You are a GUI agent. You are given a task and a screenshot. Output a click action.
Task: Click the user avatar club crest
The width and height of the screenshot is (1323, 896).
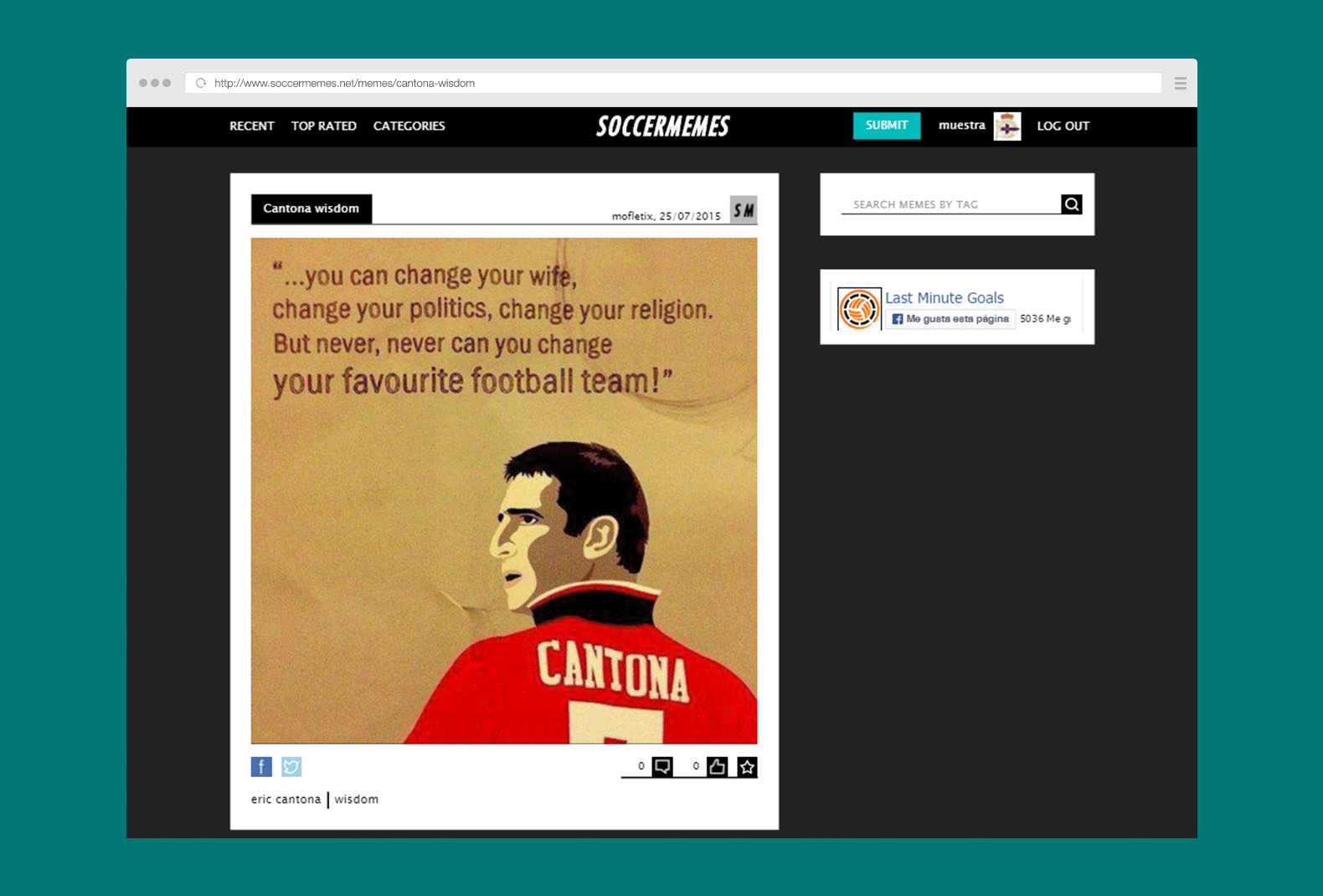(1007, 126)
